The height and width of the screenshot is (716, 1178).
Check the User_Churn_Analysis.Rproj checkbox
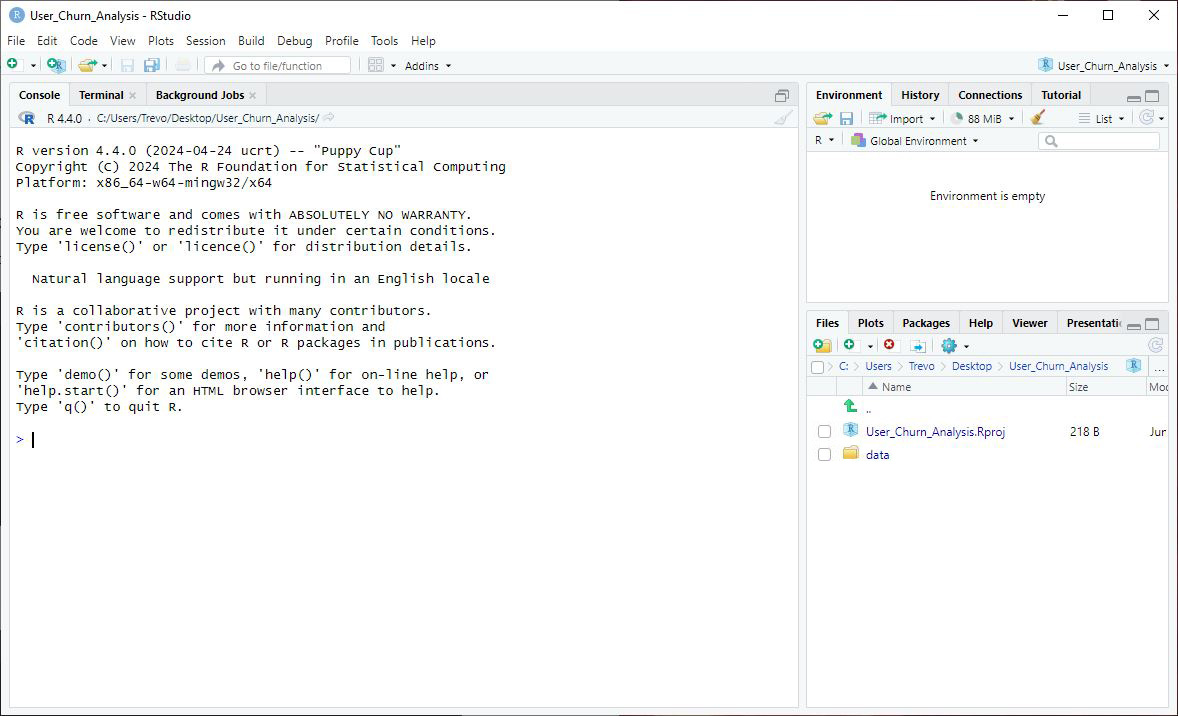(x=824, y=431)
